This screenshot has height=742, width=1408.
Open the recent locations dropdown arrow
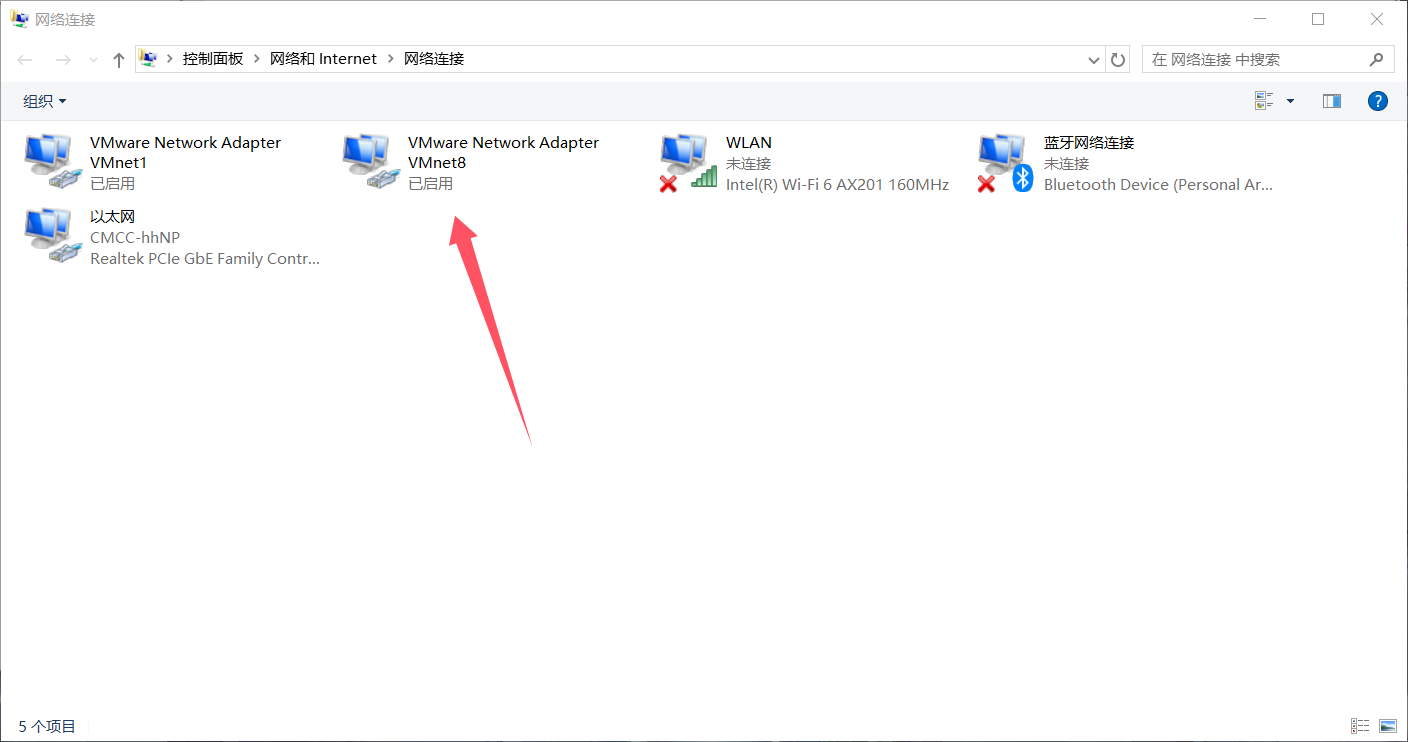(93, 60)
